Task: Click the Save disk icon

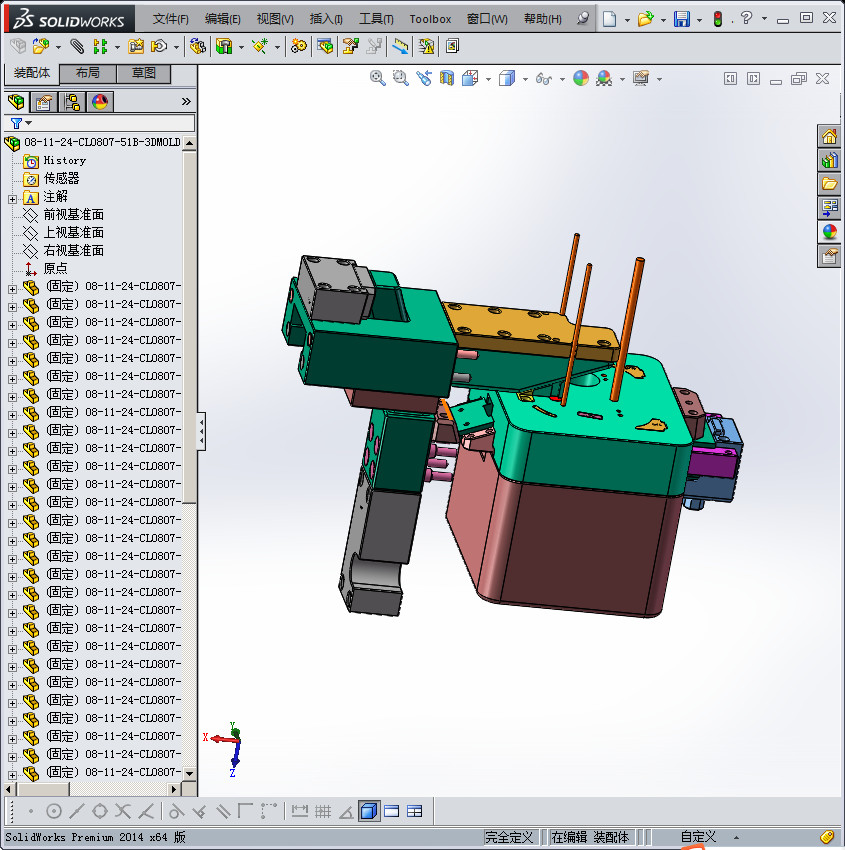Action: click(x=681, y=19)
